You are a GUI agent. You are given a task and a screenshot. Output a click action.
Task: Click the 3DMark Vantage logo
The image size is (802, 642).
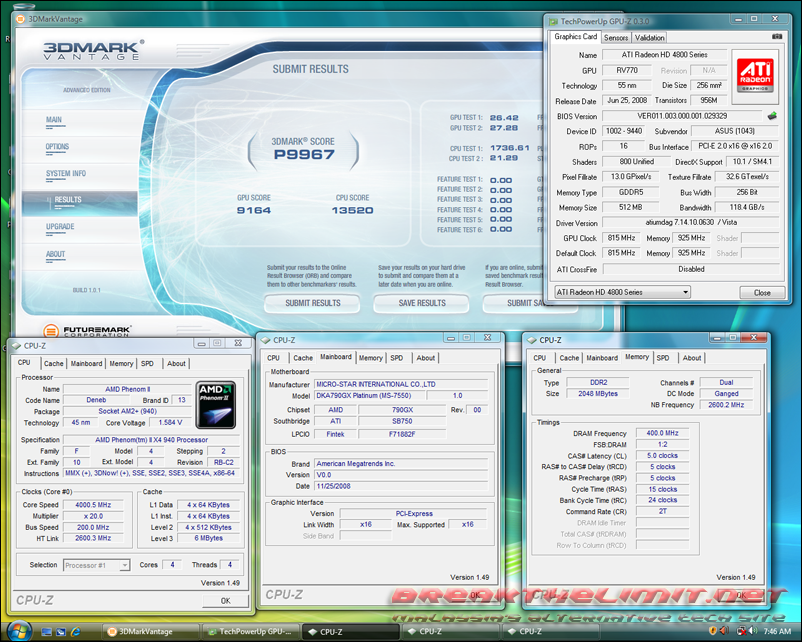93,51
